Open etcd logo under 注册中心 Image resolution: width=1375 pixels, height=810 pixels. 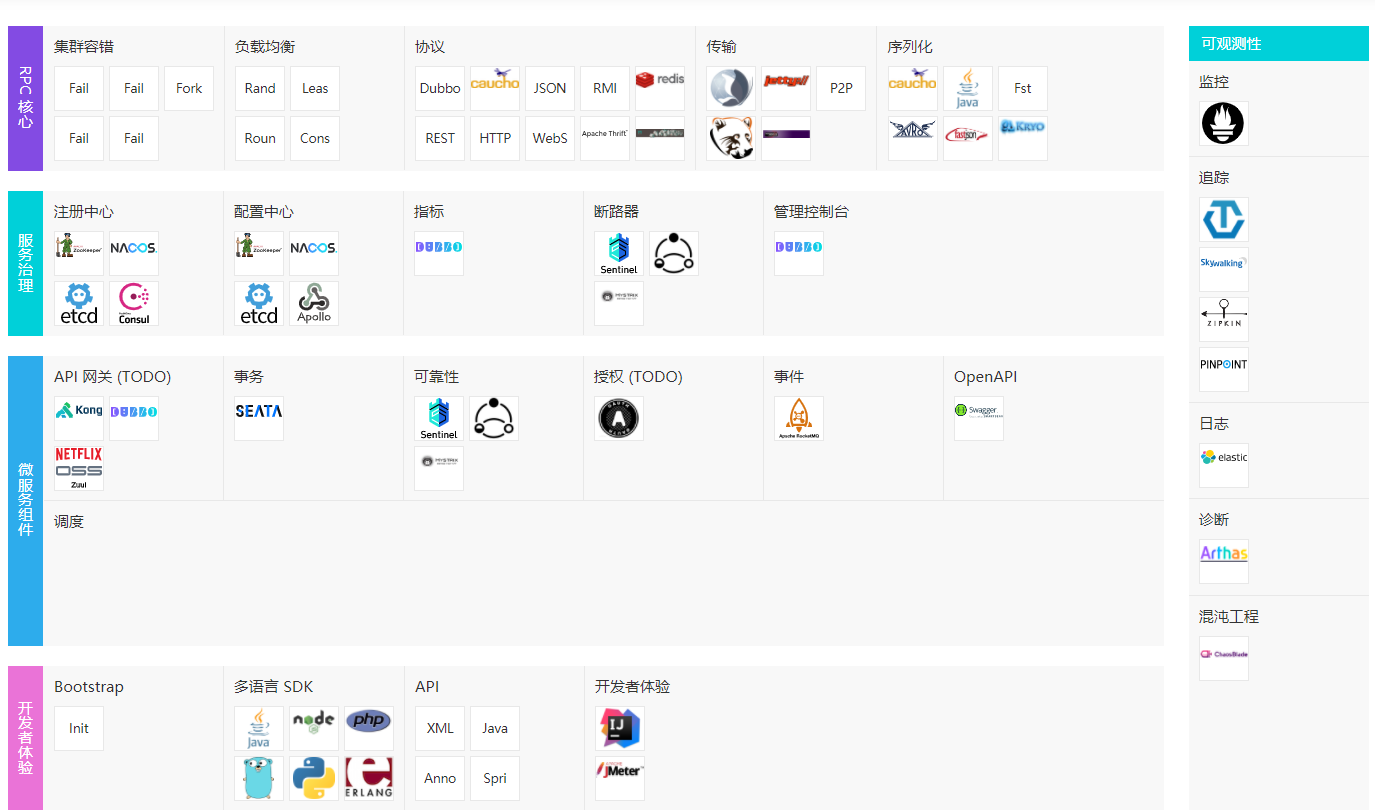click(x=79, y=303)
